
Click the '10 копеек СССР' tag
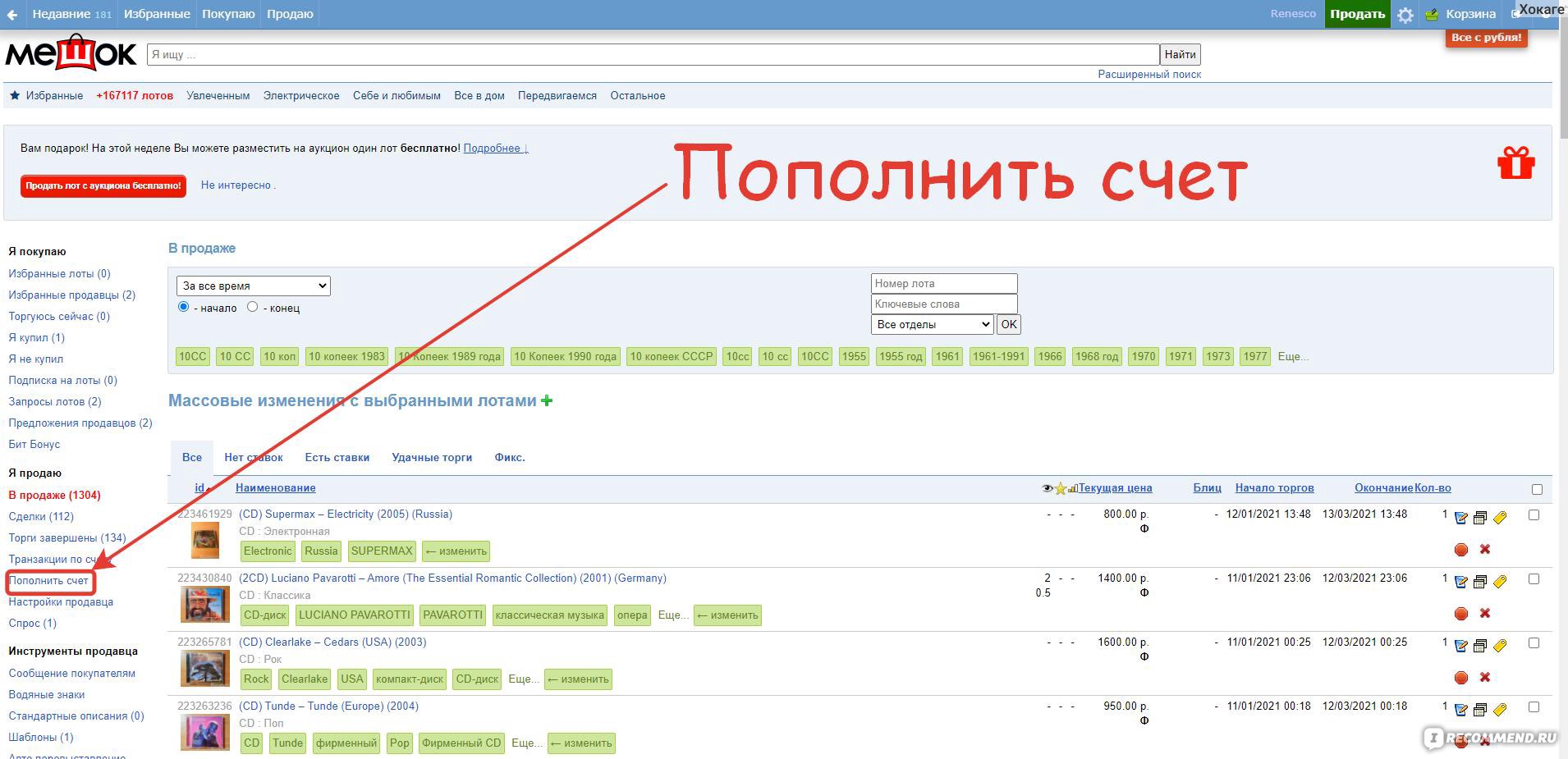pos(672,356)
